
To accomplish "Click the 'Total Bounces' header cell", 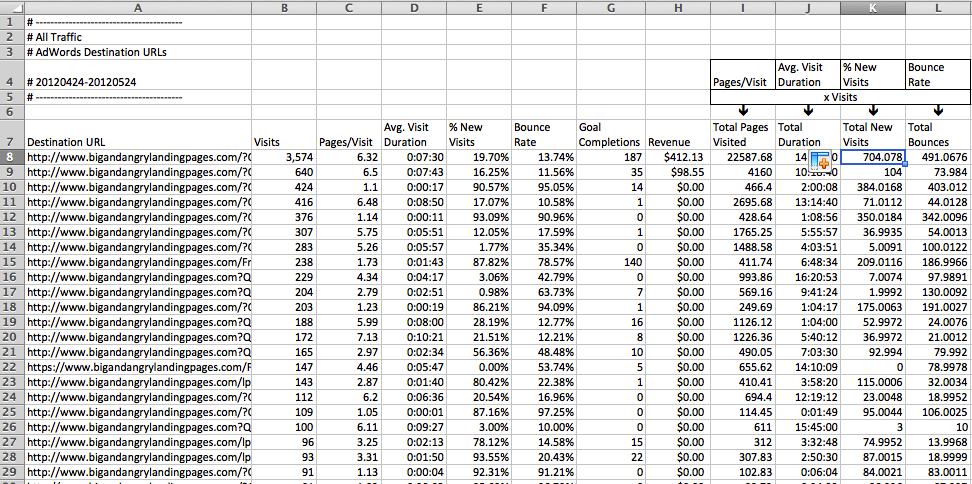I will 939,134.
